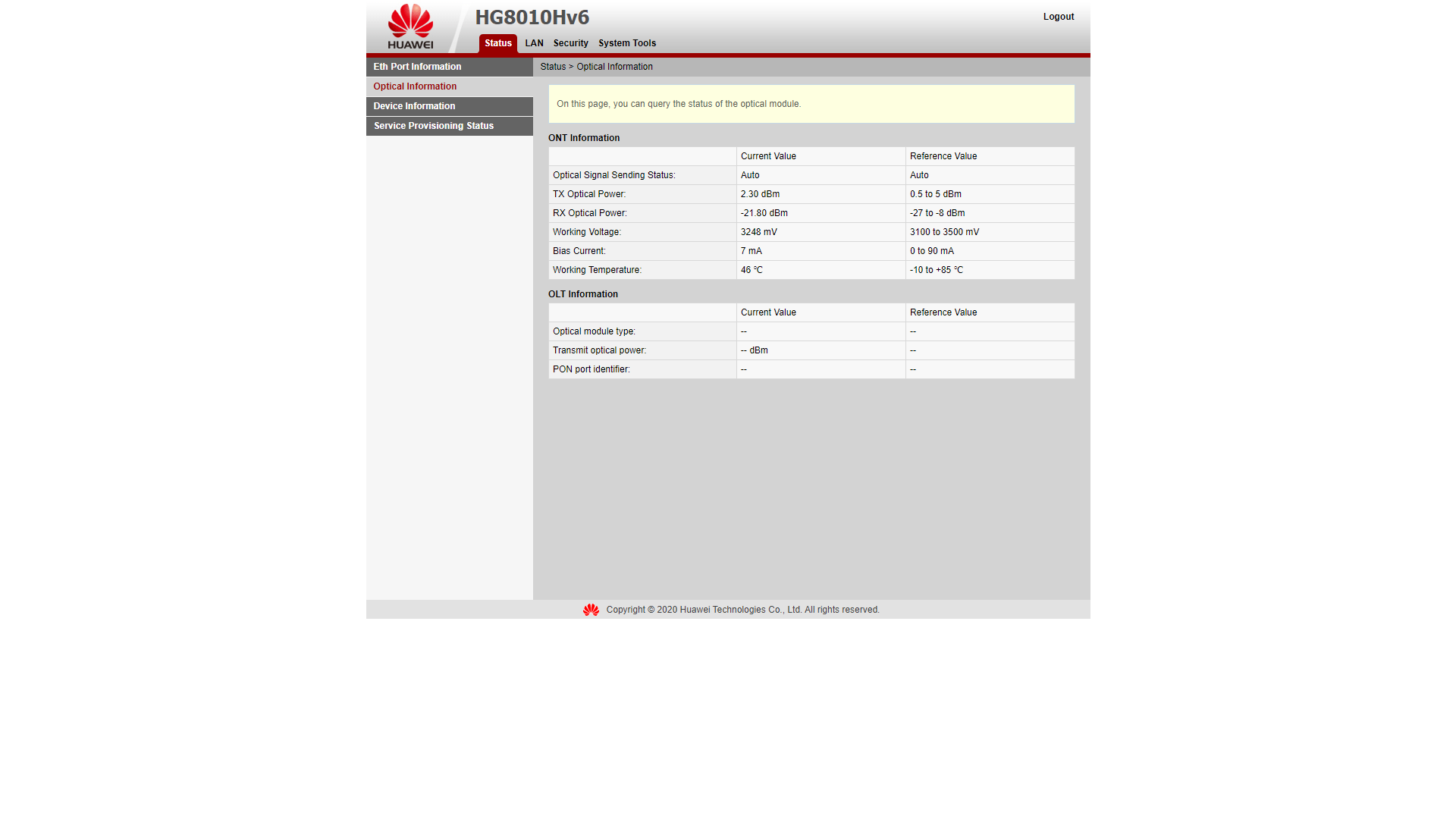Image resolution: width=1456 pixels, height=819 pixels.
Task: Click Working Voltage label
Action: tap(587, 232)
